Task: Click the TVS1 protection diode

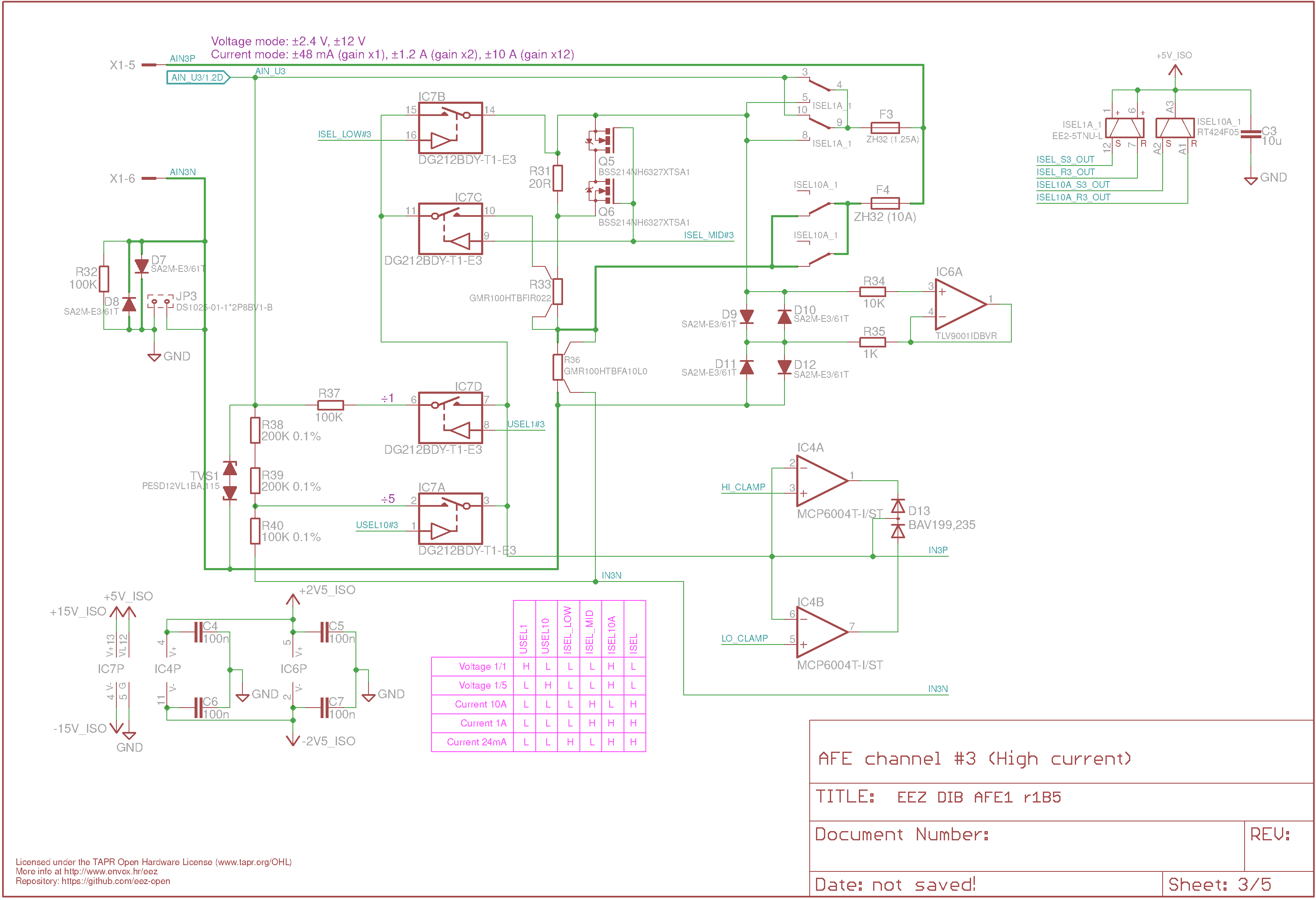Action: coord(230,481)
